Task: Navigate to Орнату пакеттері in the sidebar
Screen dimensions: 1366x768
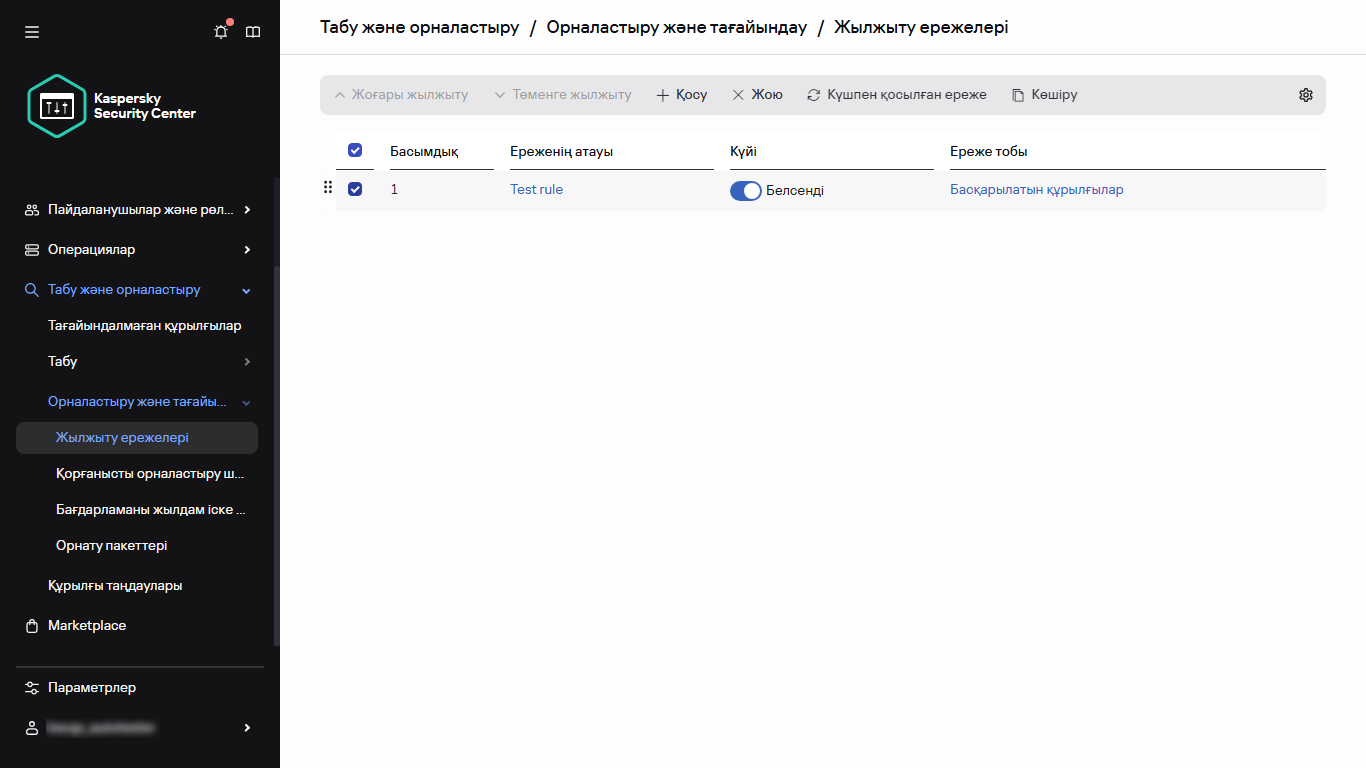Action: coord(113,545)
